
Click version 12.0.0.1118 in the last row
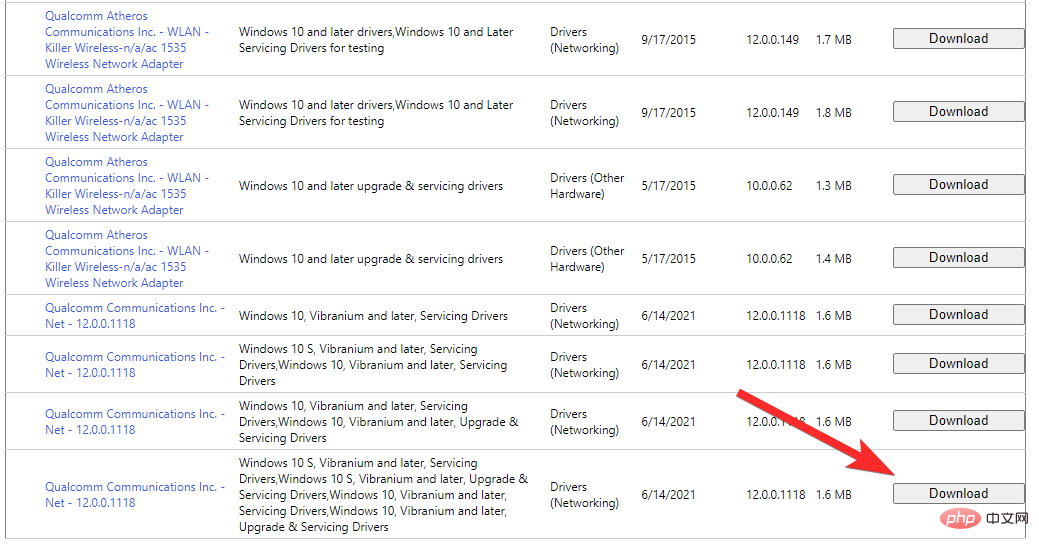click(x=776, y=495)
